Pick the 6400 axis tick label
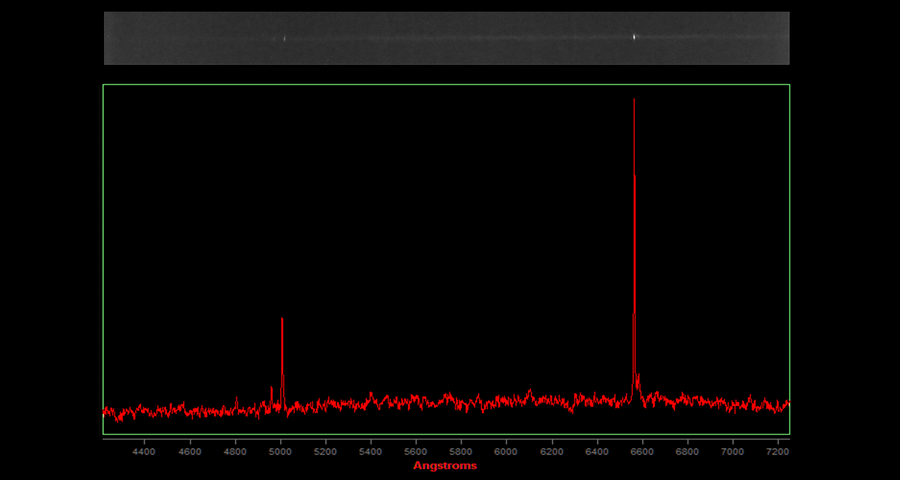Viewport: 900px width, 480px height. pos(597,451)
